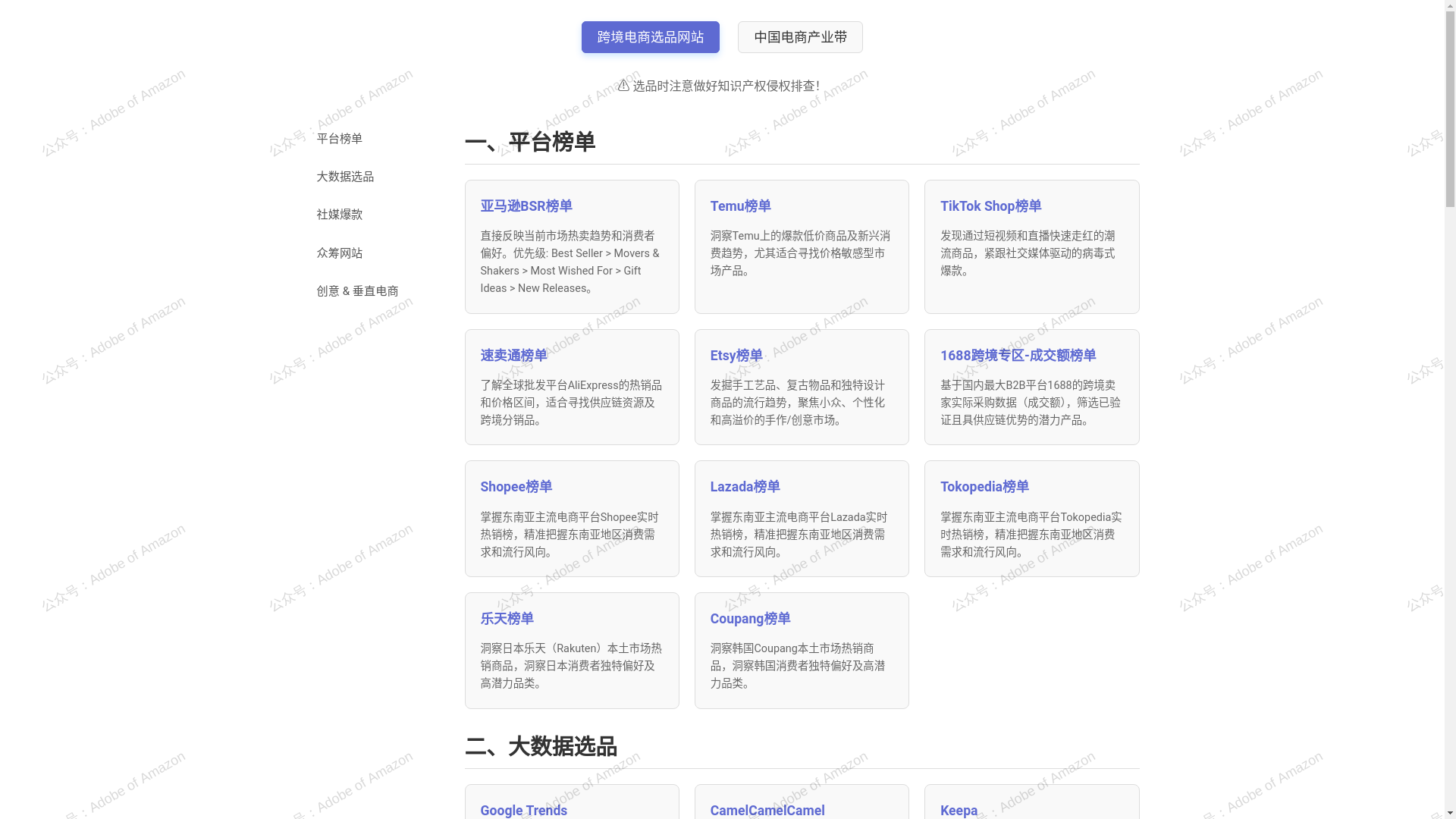Click the Etsy card description text
Screen dimensions: 1456x819
point(798,403)
